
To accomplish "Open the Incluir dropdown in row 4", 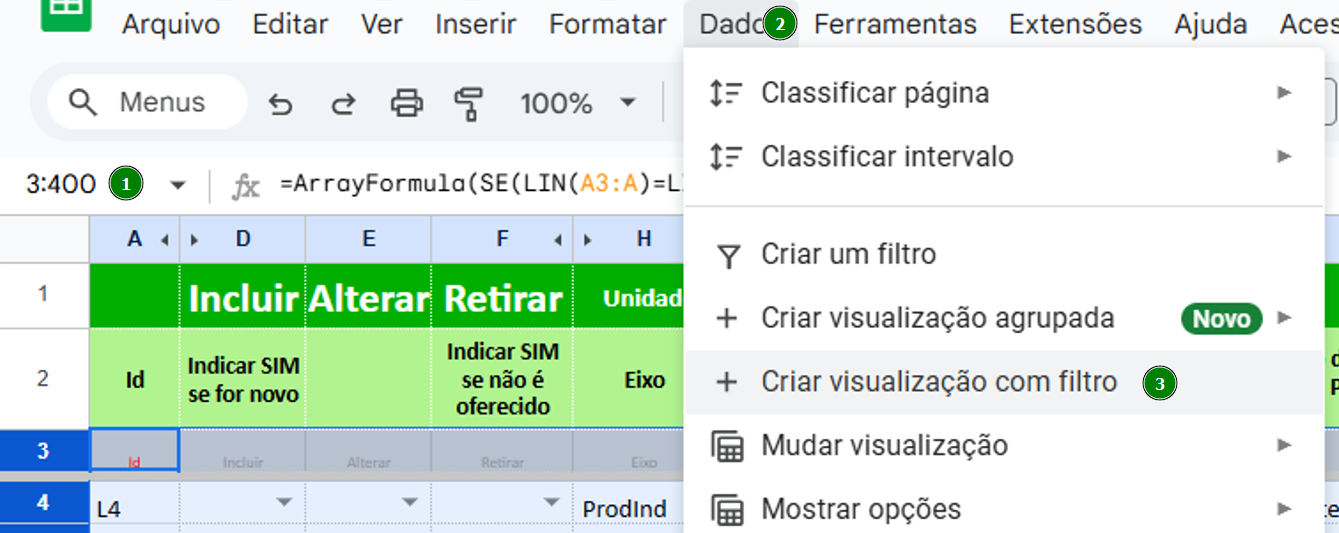I will point(285,501).
